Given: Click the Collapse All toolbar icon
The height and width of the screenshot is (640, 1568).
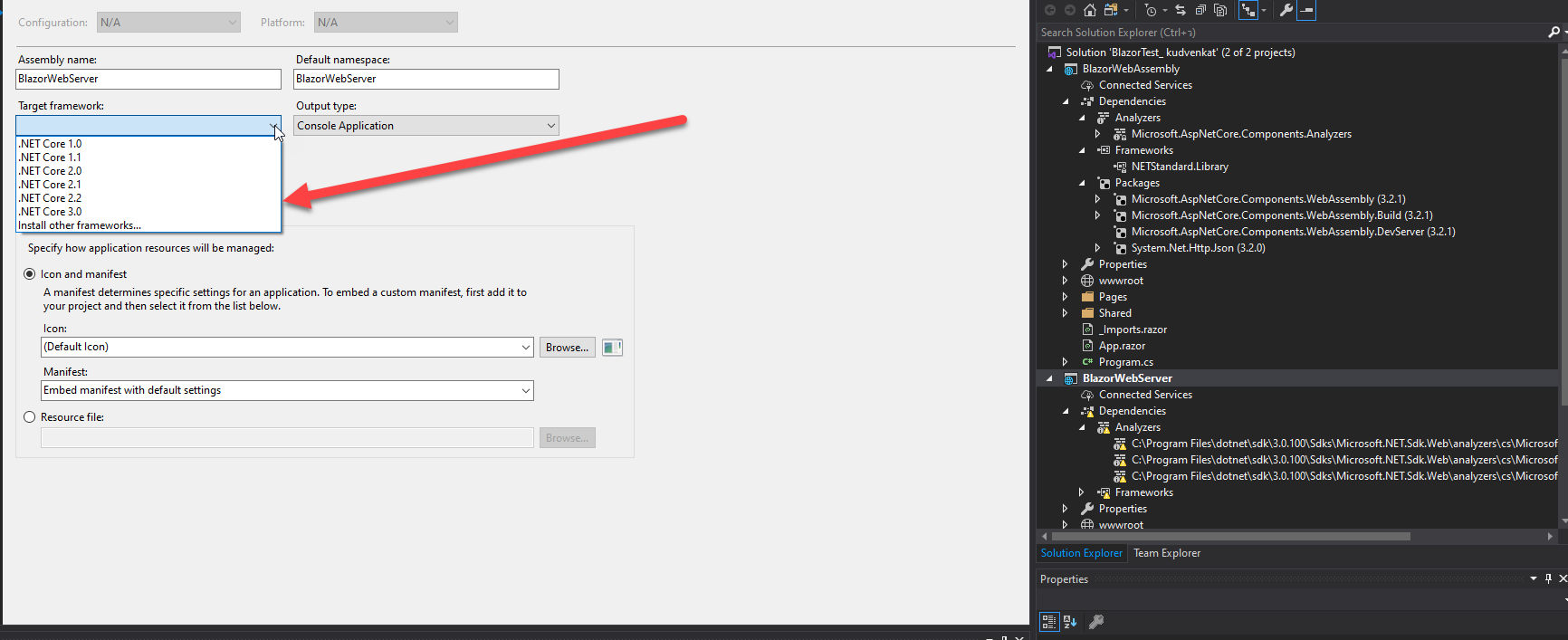Looking at the screenshot, I should [1200, 10].
